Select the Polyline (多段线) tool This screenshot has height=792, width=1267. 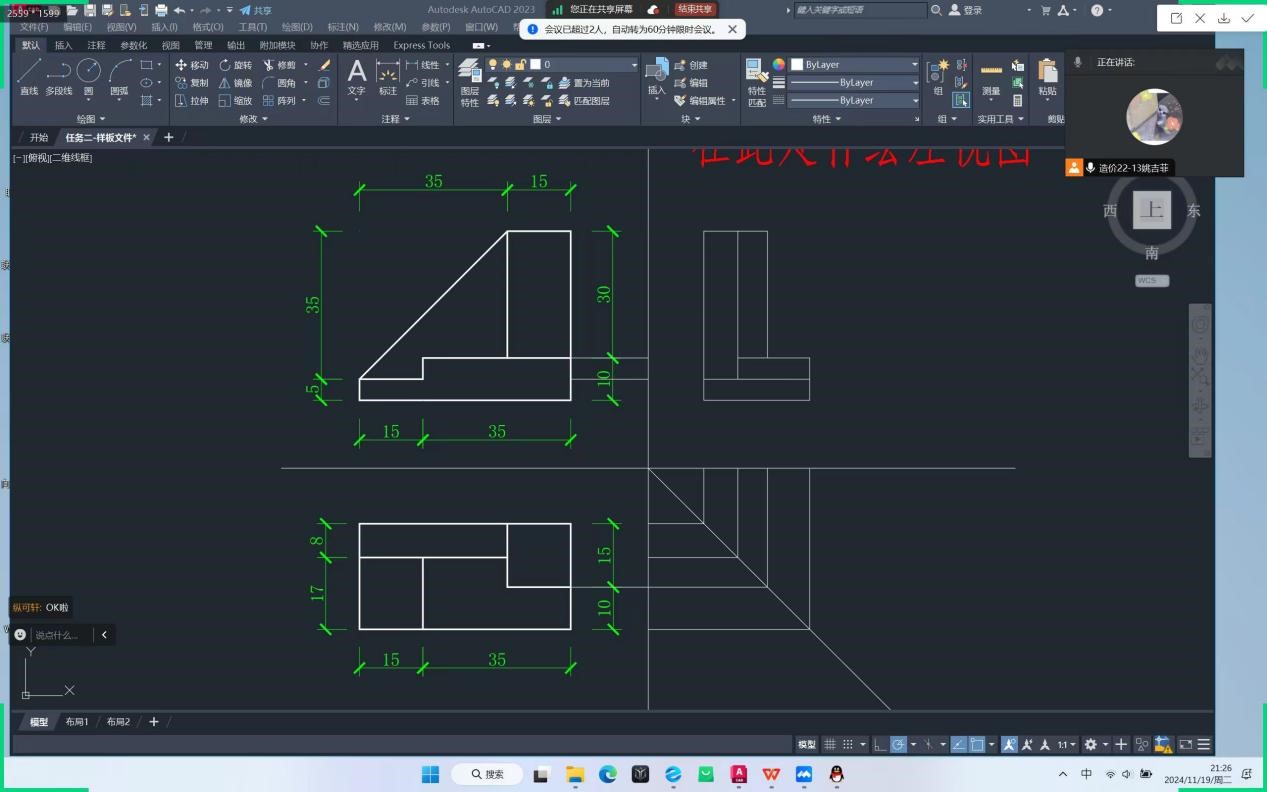[x=59, y=77]
